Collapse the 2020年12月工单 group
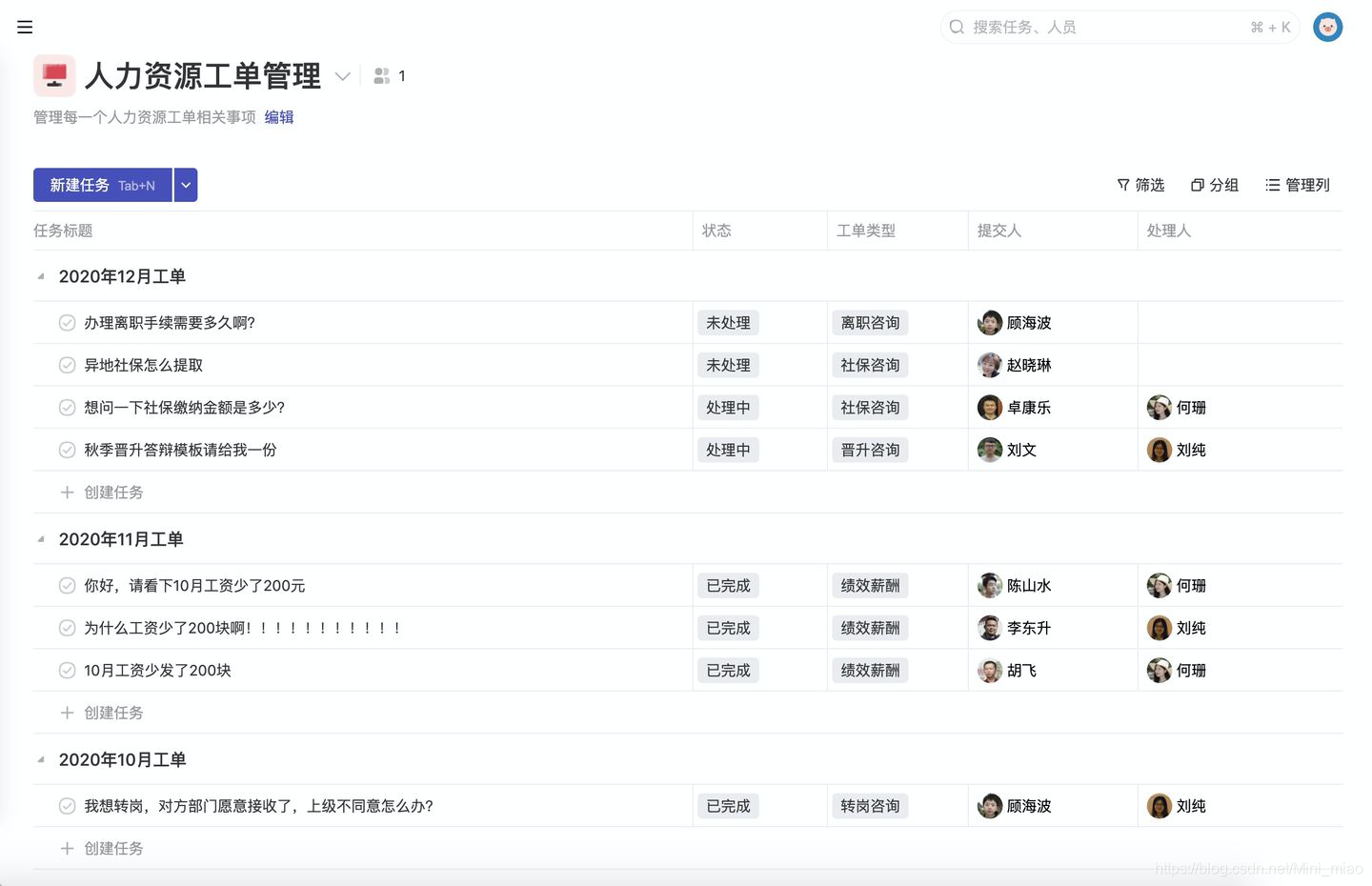The image size is (1372, 886). [40, 276]
